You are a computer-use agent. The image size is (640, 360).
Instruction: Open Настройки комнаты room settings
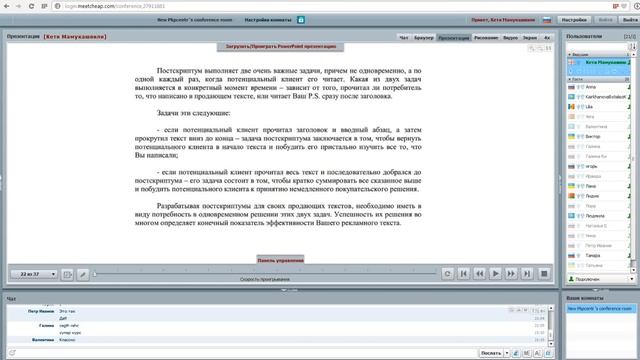(x=268, y=20)
